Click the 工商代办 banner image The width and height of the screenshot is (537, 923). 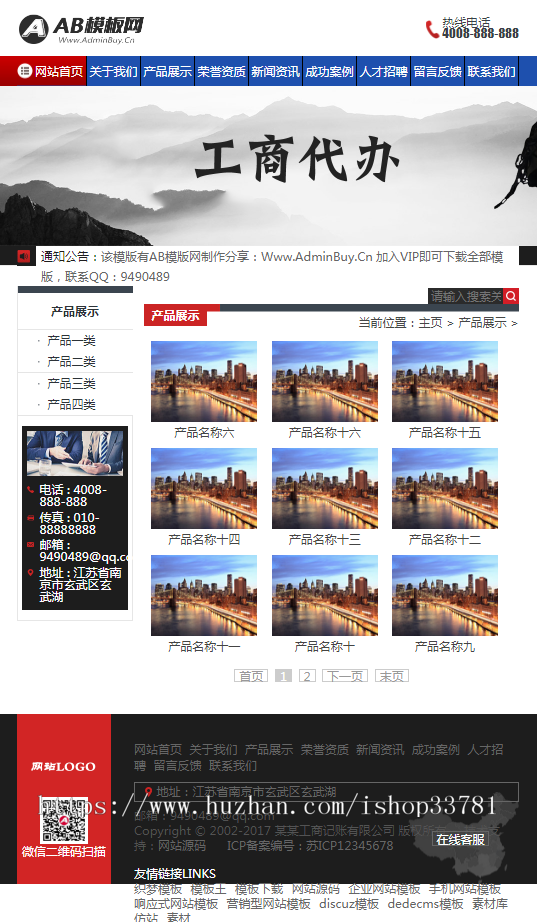[x=268, y=166]
